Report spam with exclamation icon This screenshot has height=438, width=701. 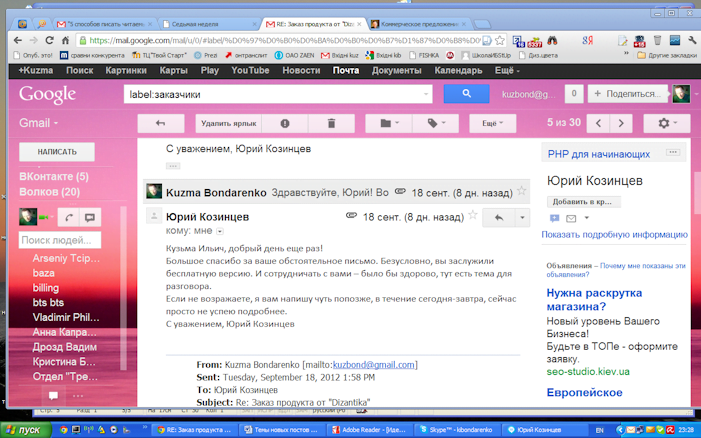point(285,123)
